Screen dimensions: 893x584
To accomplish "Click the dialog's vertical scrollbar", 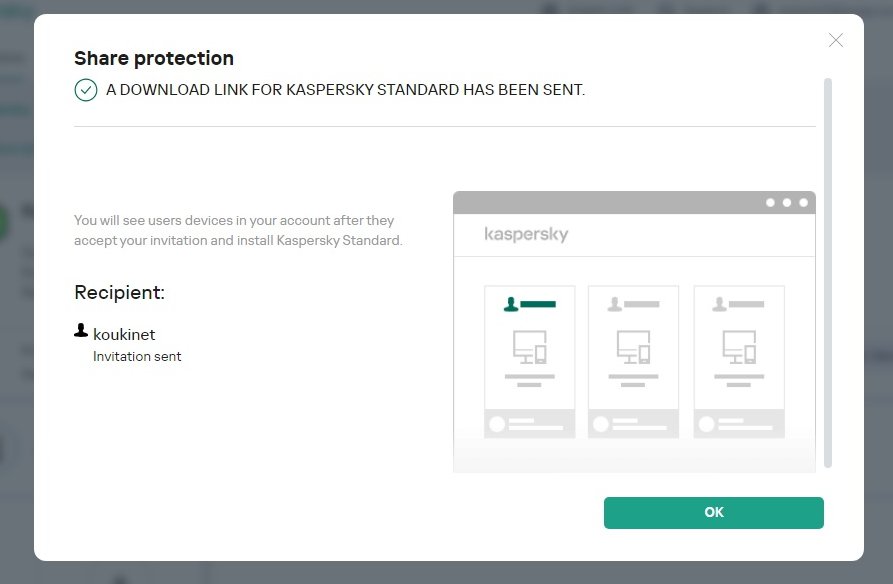I will (827, 270).
